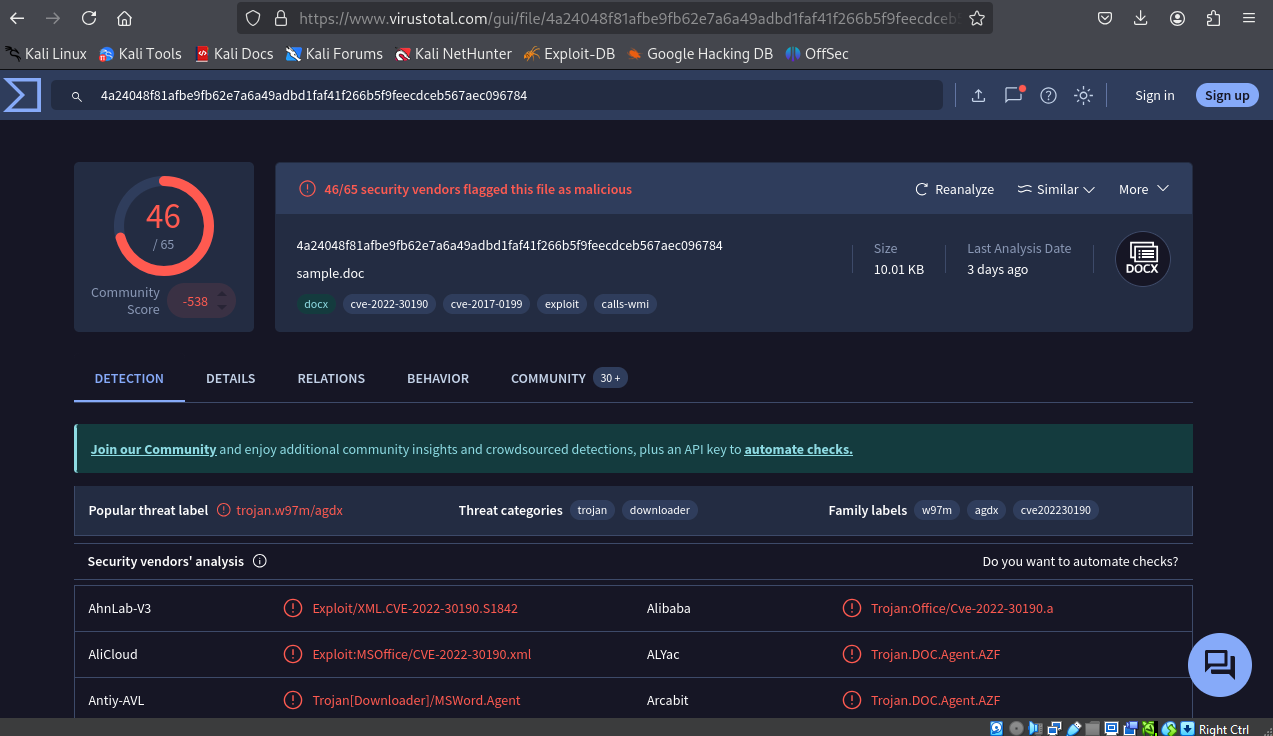Click the downloader threat category chip
The width and height of the screenshot is (1273, 736).
660,510
